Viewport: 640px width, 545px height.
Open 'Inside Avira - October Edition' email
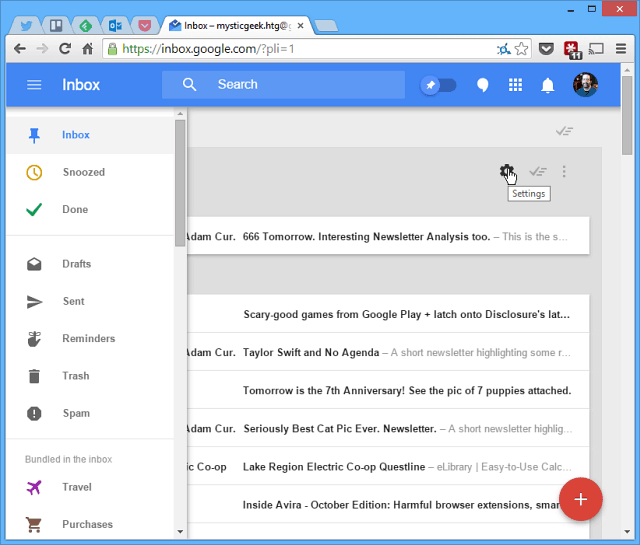click(388, 504)
